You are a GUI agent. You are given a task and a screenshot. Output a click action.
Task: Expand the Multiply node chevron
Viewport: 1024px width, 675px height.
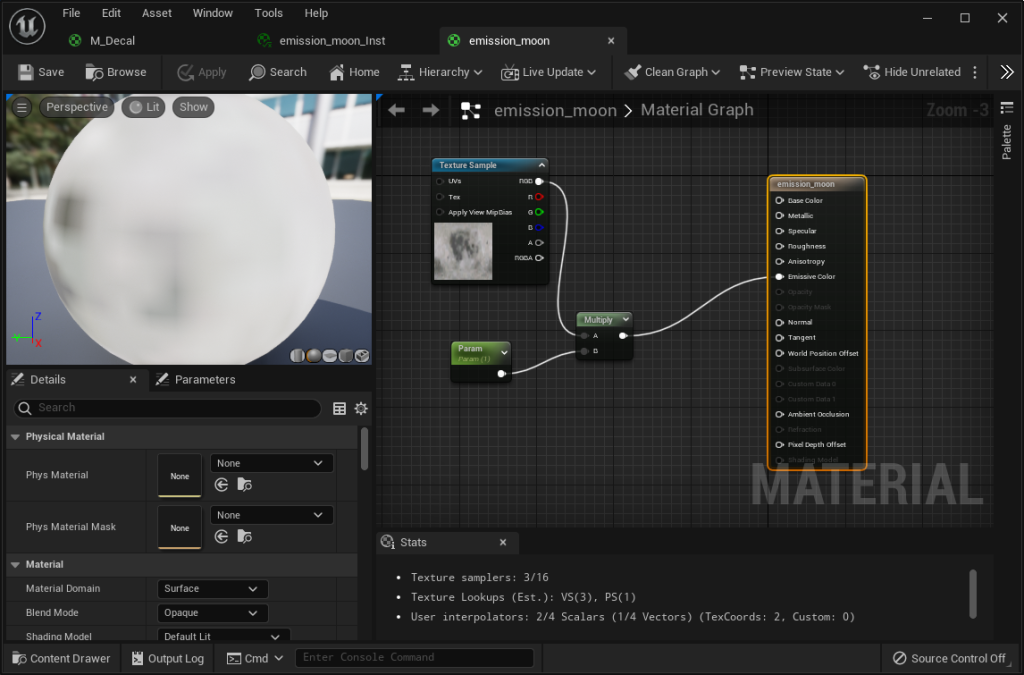[x=625, y=319]
